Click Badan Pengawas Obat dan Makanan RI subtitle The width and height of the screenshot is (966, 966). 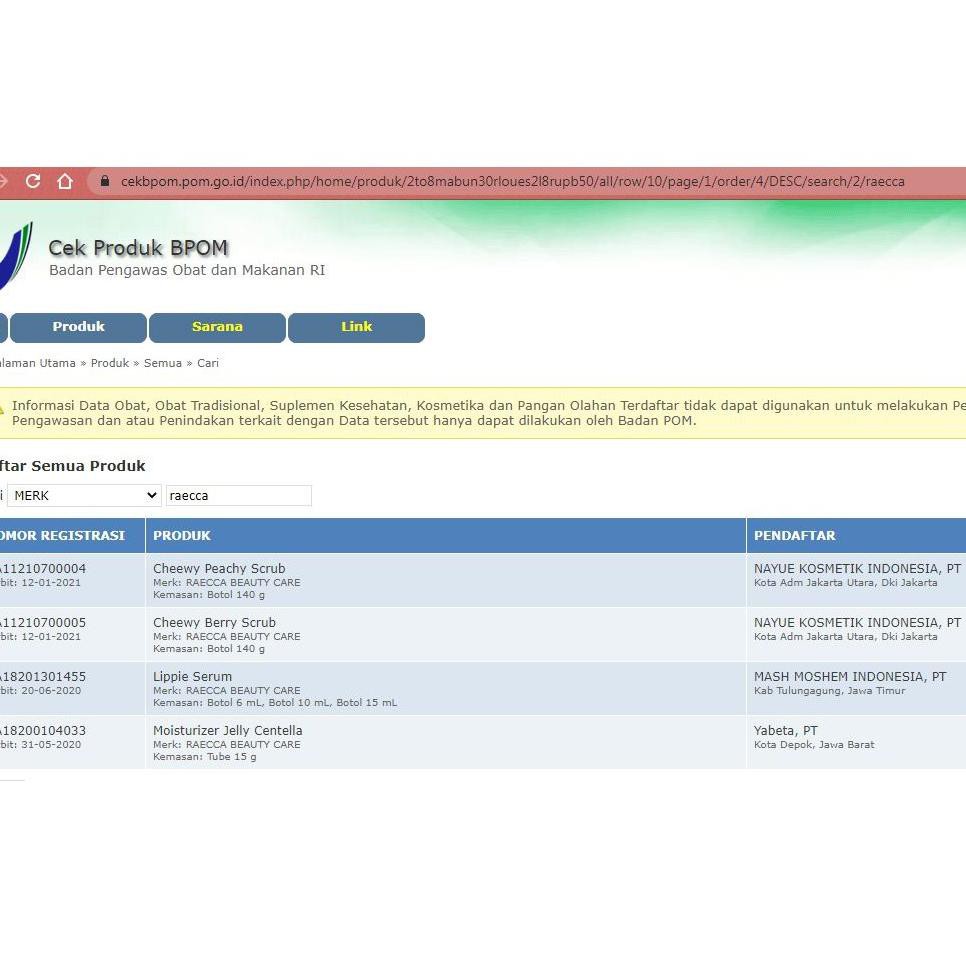coord(187,270)
